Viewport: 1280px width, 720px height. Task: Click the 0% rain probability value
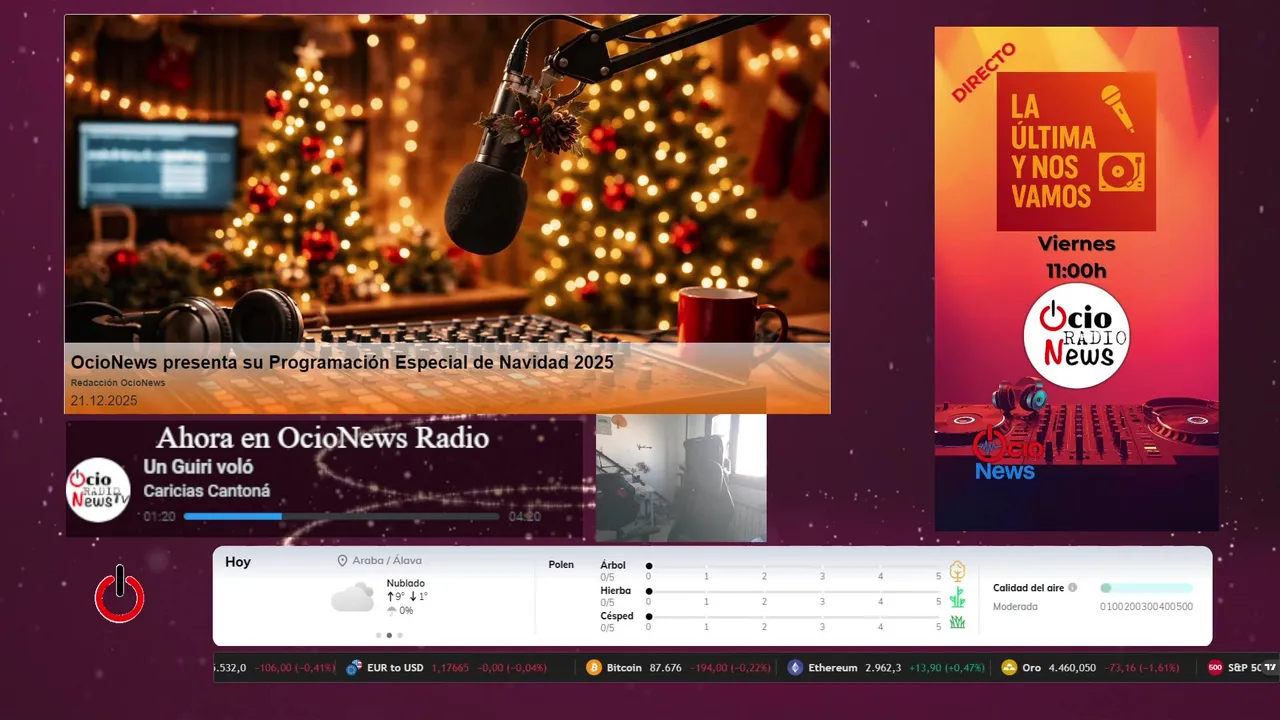[x=406, y=610]
